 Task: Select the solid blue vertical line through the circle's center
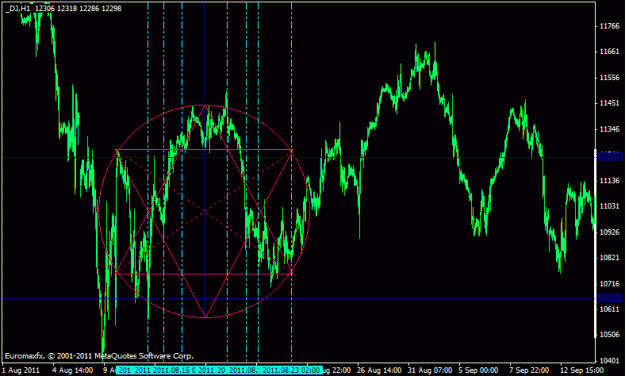[204, 183]
